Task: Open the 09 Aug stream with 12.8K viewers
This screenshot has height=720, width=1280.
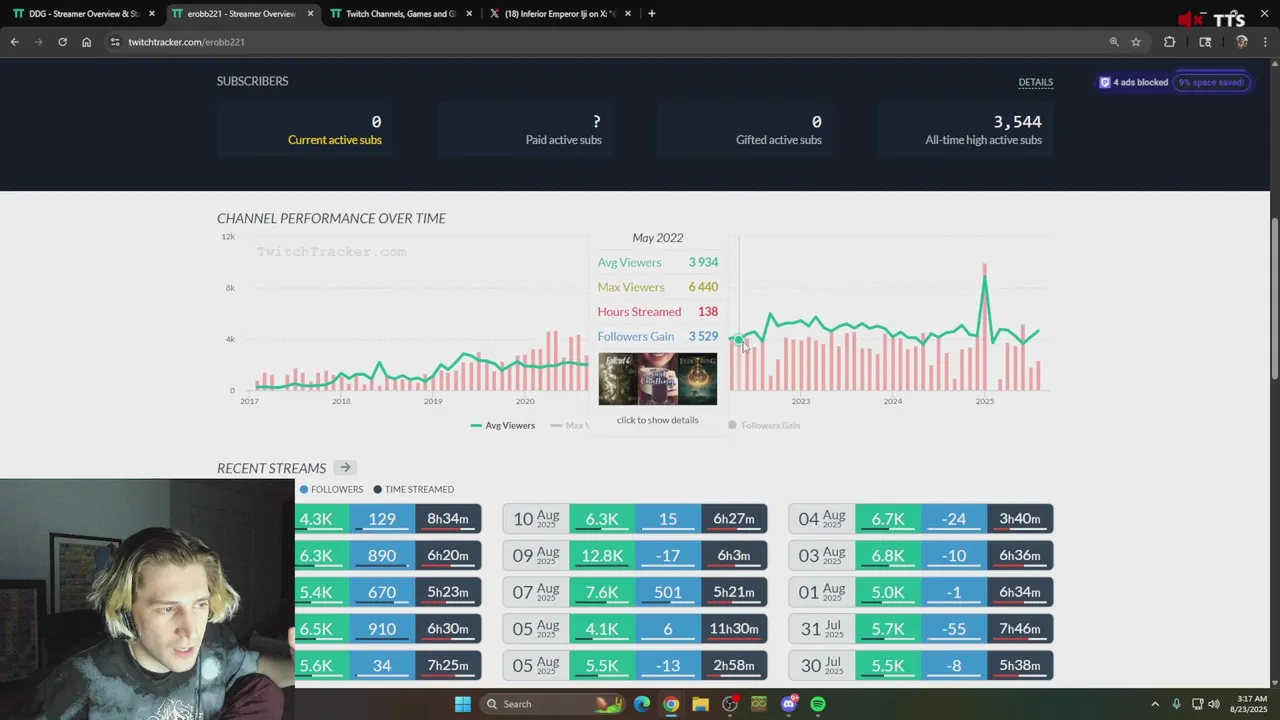Action: pyautogui.click(x=635, y=555)
